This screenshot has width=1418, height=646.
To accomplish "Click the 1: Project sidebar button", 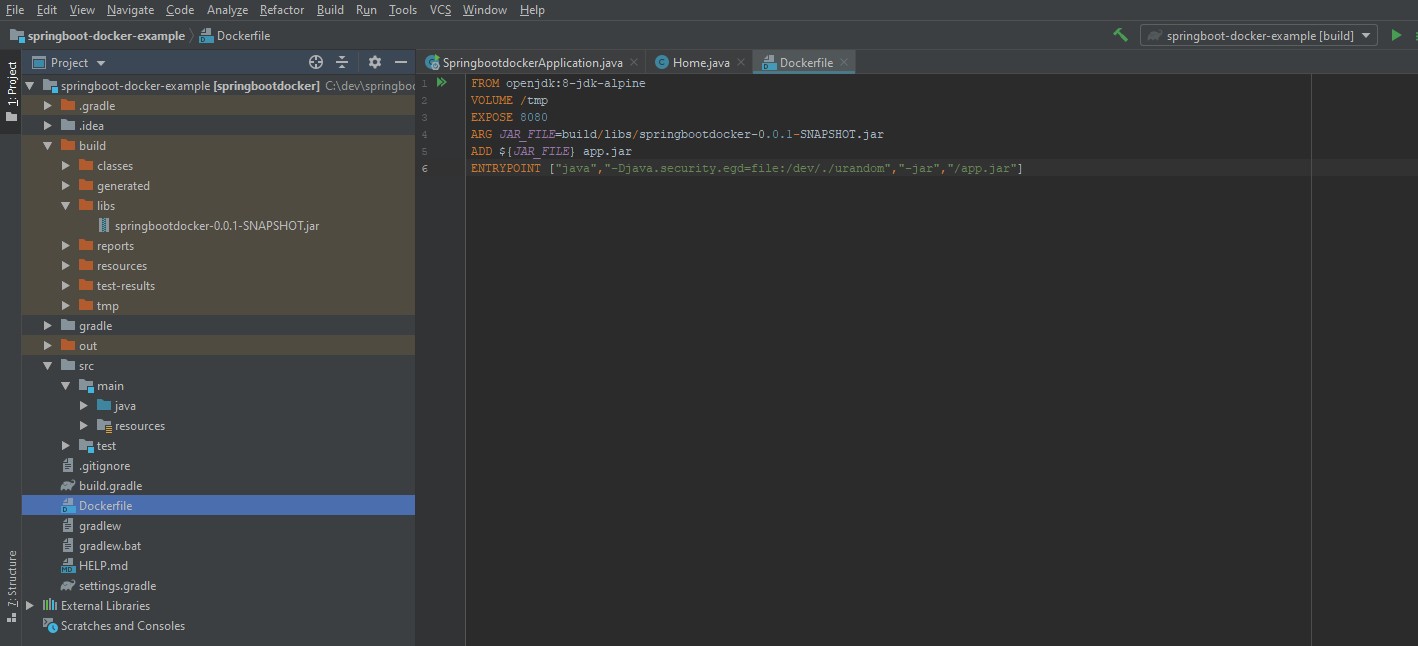I will 11,75.
